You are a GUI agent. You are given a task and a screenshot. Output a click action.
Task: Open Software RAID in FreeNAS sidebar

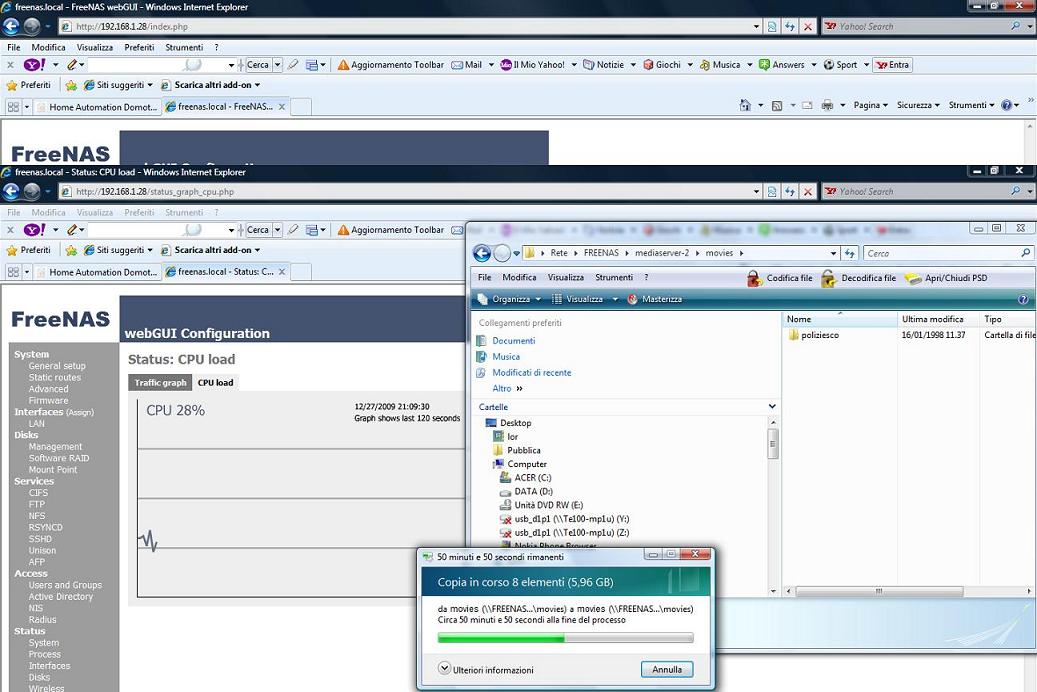pos(59,458)
